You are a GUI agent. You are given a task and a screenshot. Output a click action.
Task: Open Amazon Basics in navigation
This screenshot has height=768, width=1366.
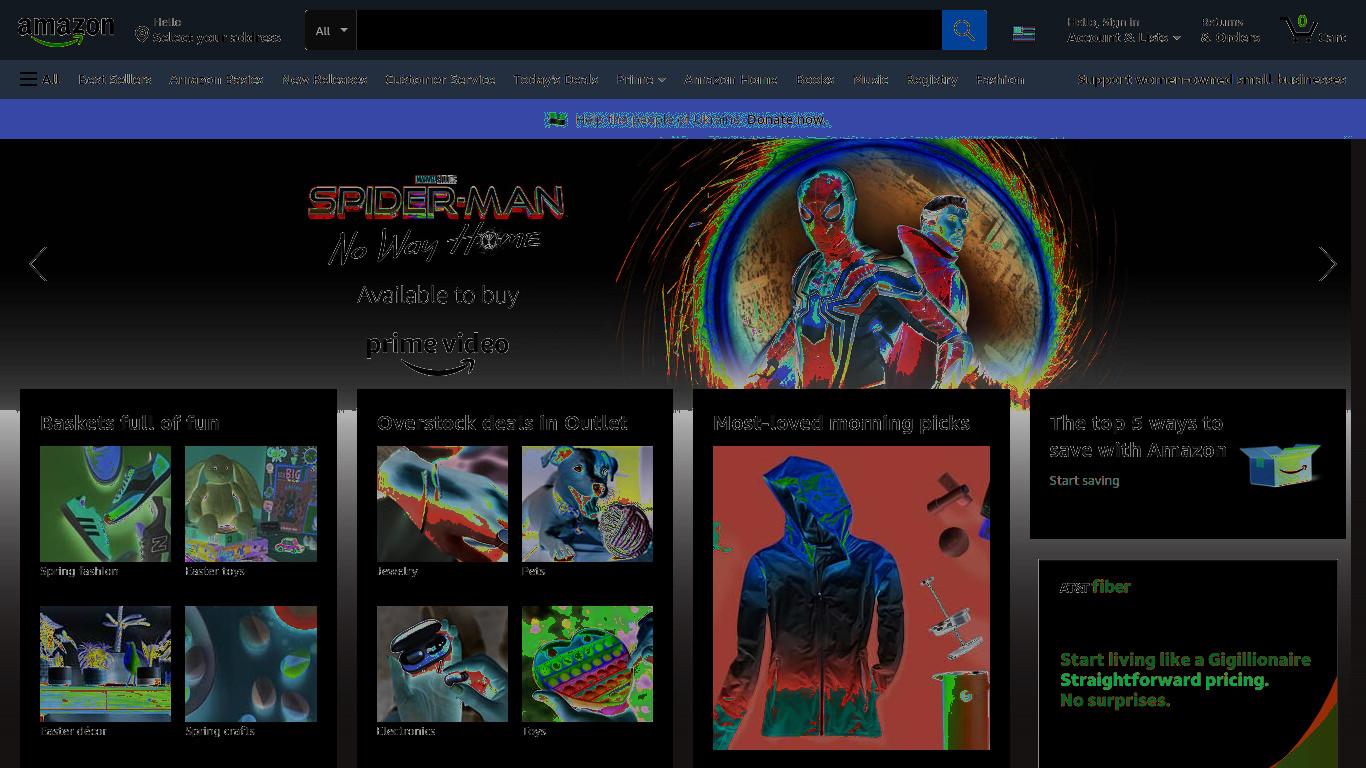click(217, 79)
